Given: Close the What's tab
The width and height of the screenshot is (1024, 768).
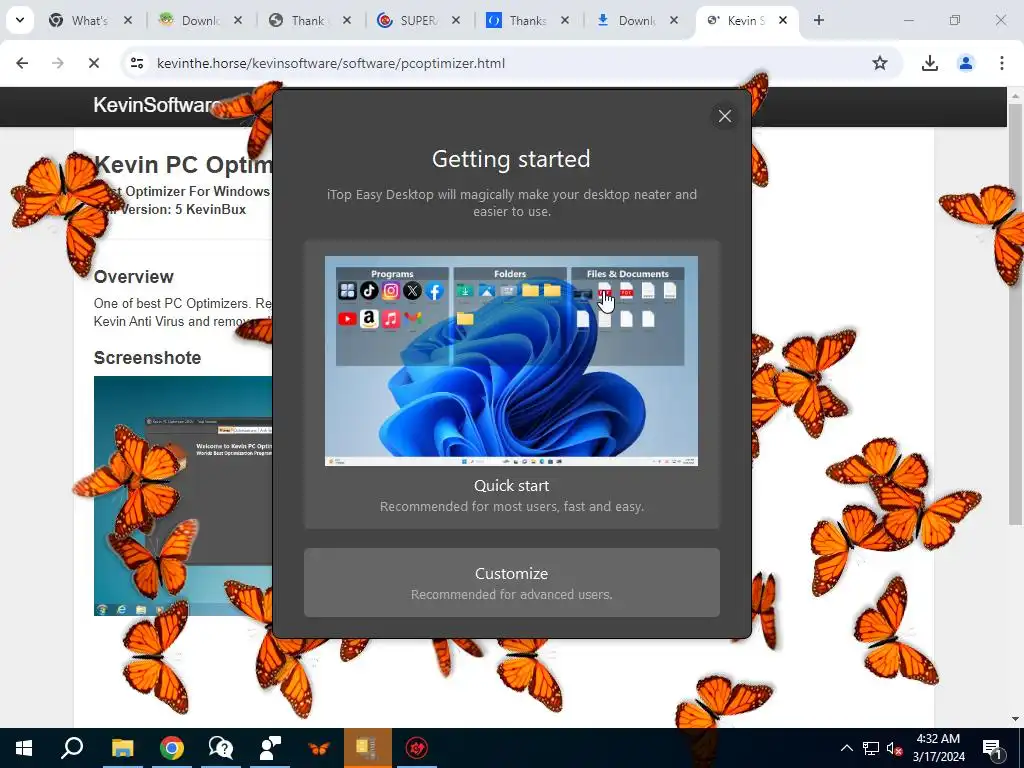Looking at the screenshot, I should click(128, 20).
